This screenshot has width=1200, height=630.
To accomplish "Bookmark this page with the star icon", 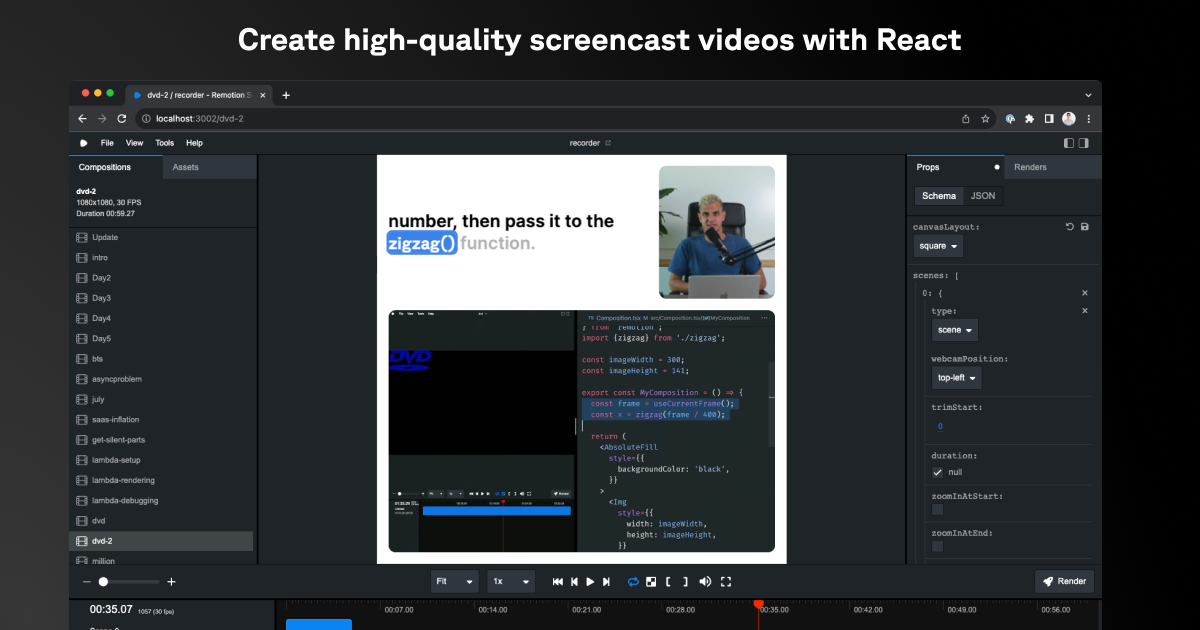I will [x=985, y=118].
